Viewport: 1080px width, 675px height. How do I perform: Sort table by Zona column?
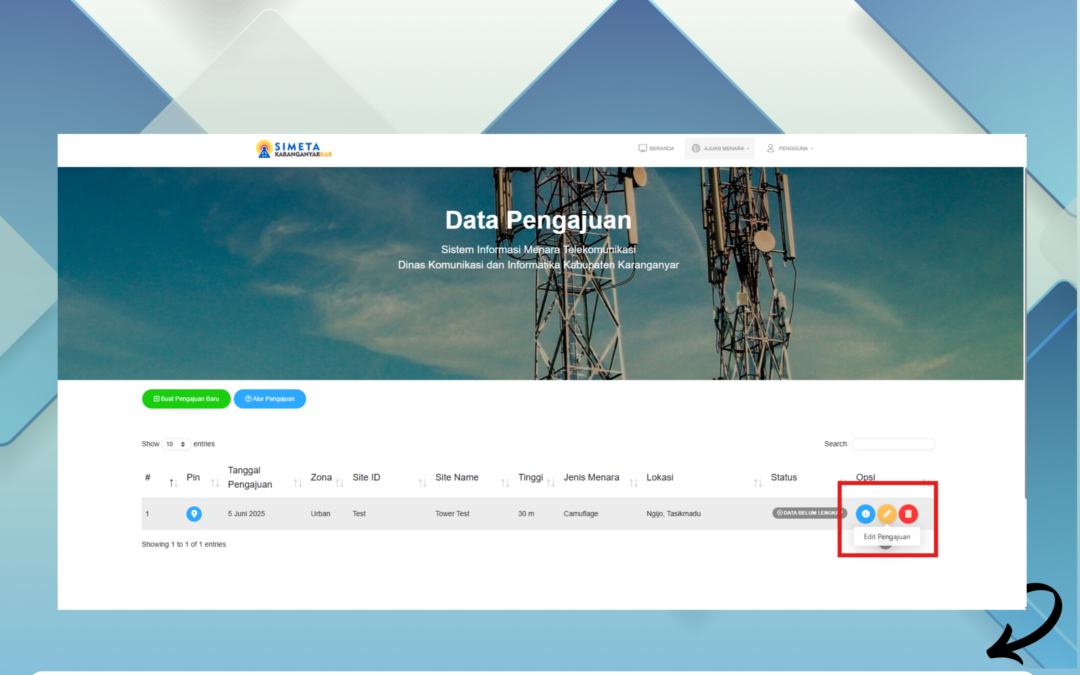click(x=321, y=478)
